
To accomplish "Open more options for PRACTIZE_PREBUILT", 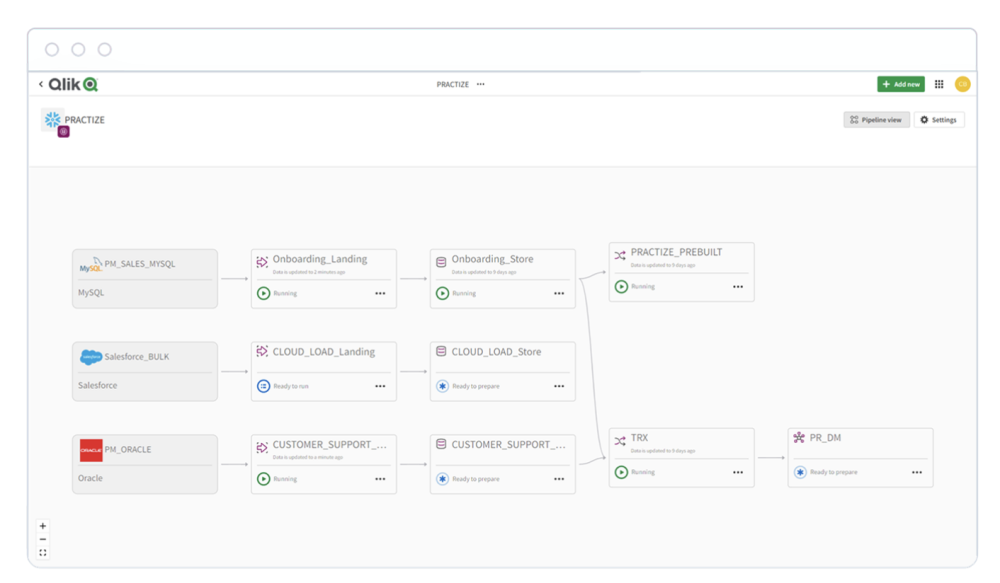I will click(x=738, y=286).
